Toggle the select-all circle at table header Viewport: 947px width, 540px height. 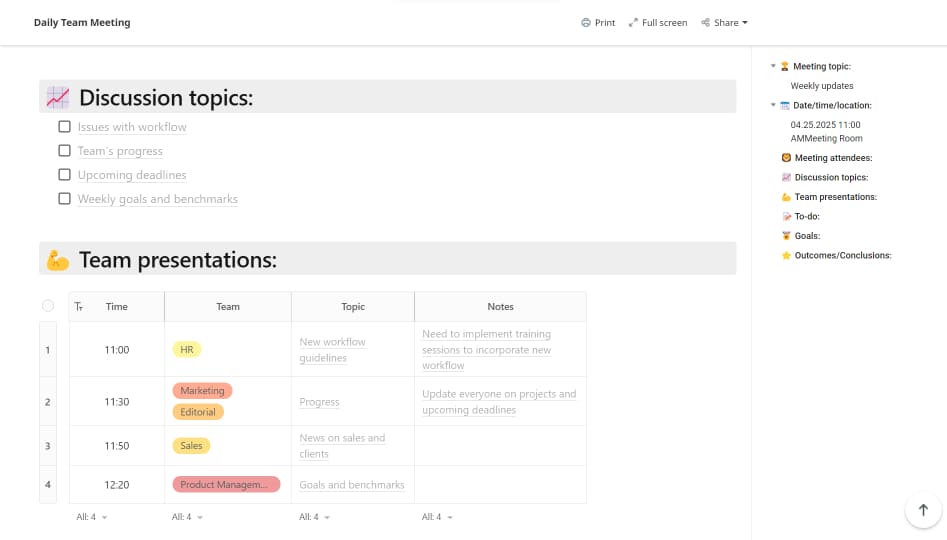pos(48,306)
